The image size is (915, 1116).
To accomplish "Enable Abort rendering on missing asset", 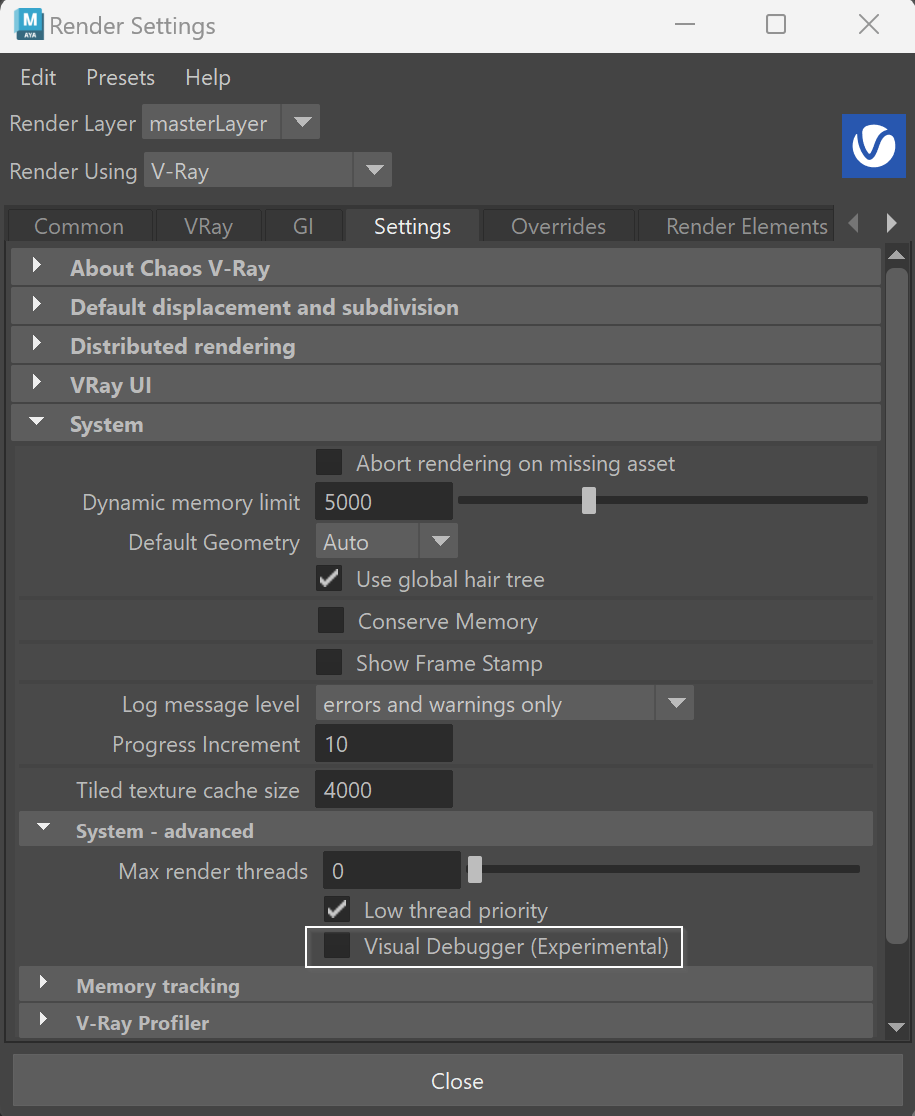I will point(329,463).
